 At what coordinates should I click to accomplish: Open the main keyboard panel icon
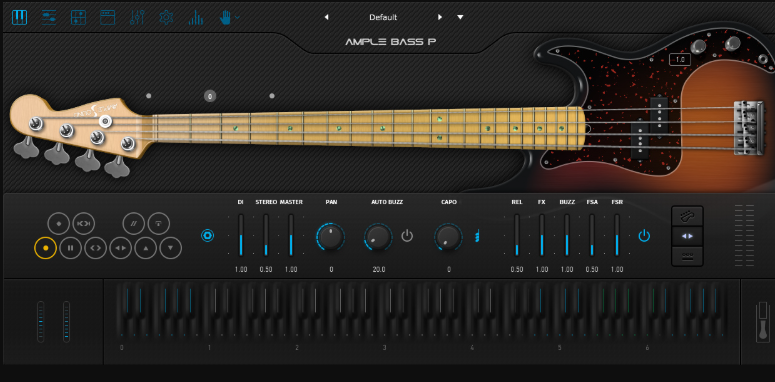20,17
